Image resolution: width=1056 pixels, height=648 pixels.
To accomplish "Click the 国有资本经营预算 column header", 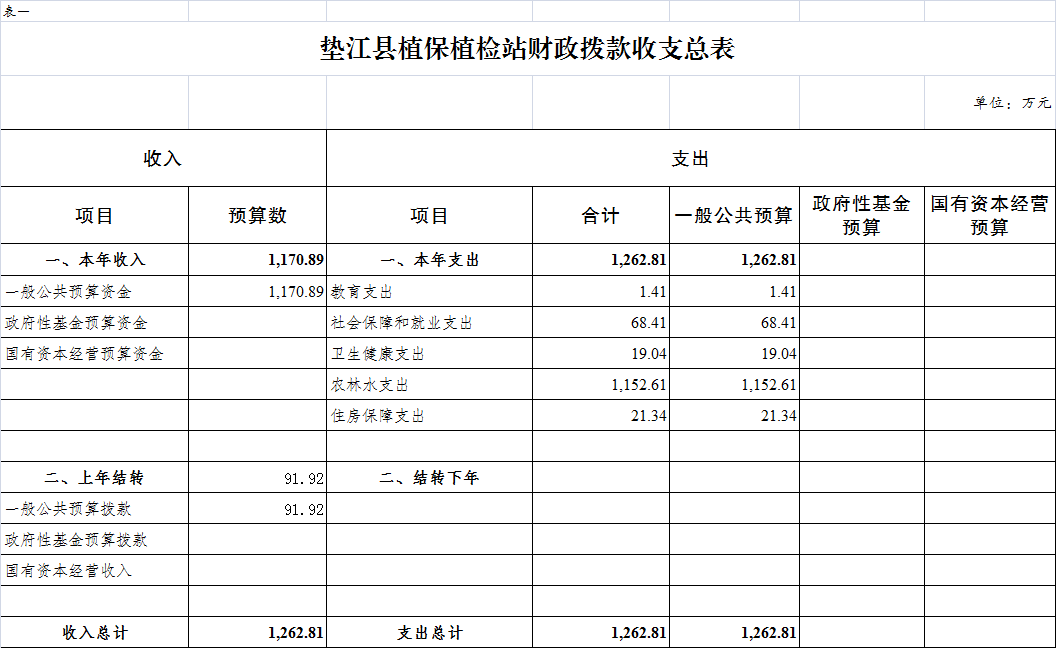I will [989, 216].
